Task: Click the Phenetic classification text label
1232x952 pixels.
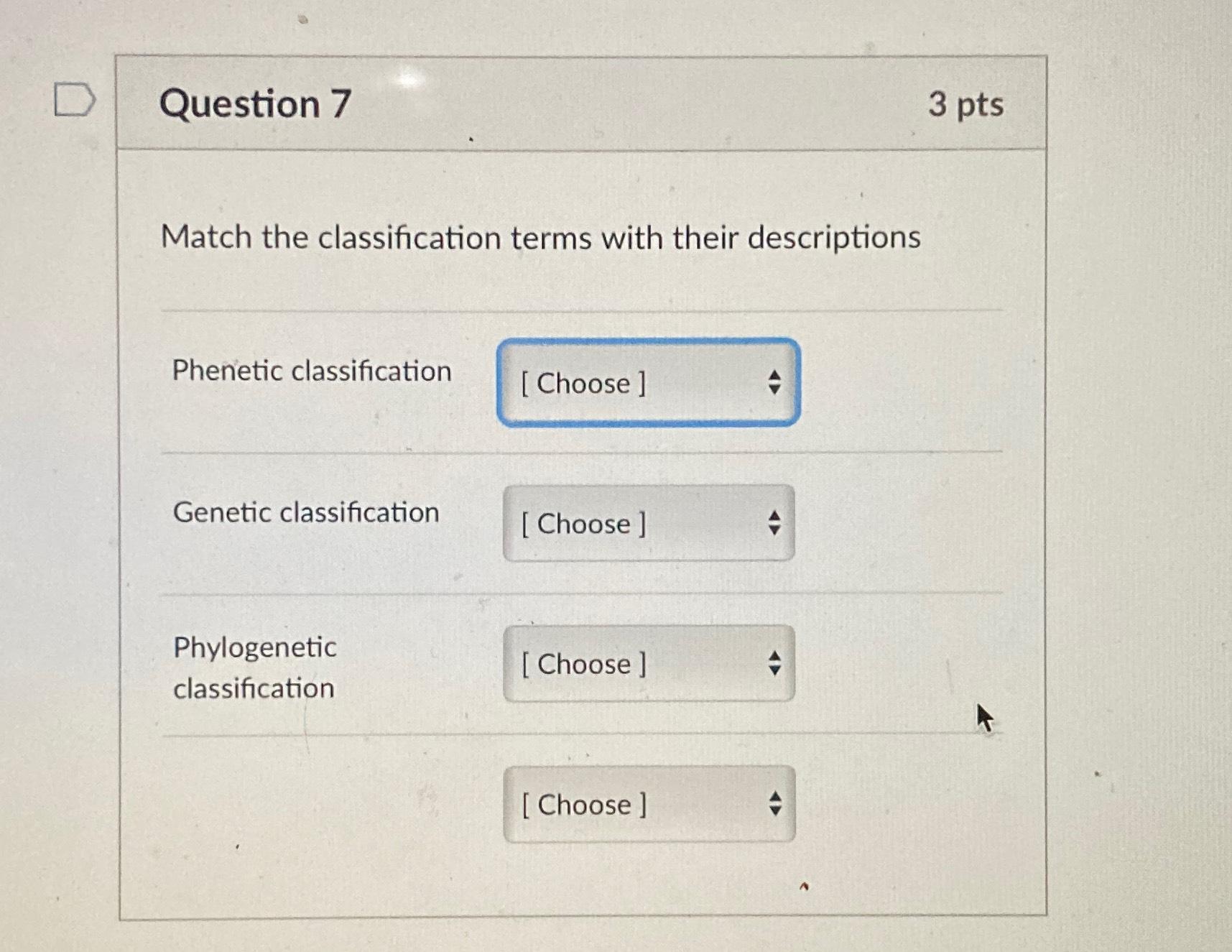Action: (x=312, y=371)
